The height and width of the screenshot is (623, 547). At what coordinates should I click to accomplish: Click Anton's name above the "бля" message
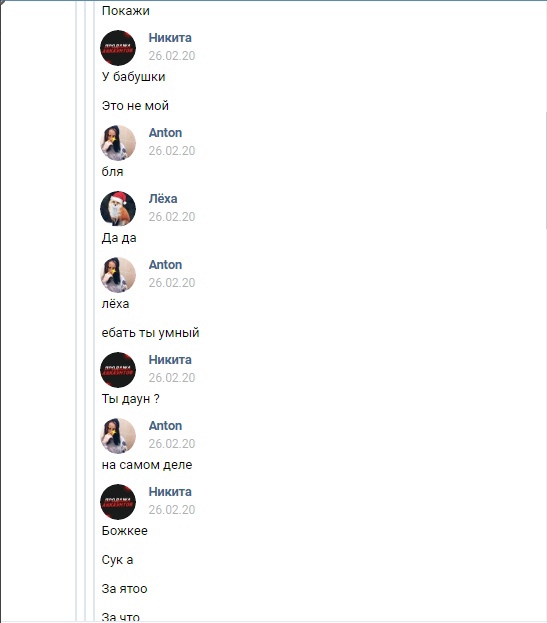(165, 133)
